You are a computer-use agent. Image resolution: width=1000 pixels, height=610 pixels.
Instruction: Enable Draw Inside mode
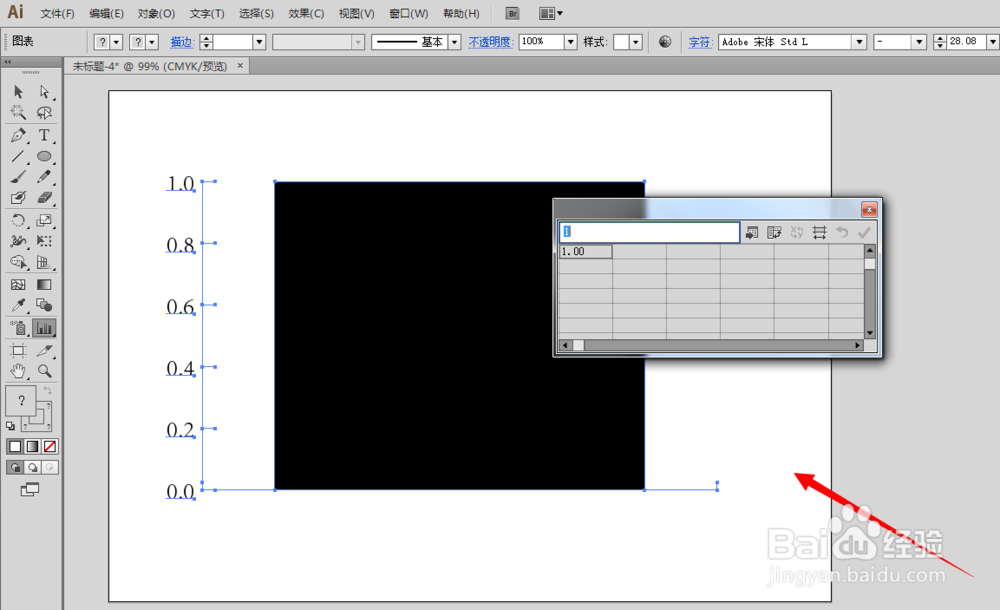[x=50, y=468]
